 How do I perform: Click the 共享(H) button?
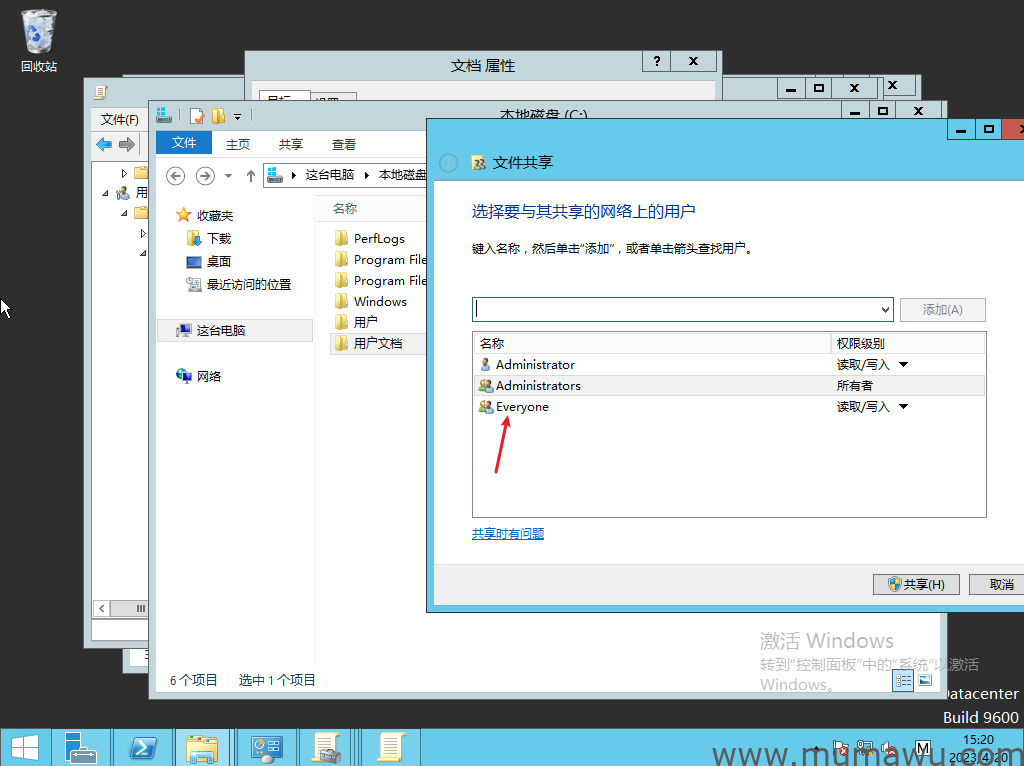click(x=916, y=584)
